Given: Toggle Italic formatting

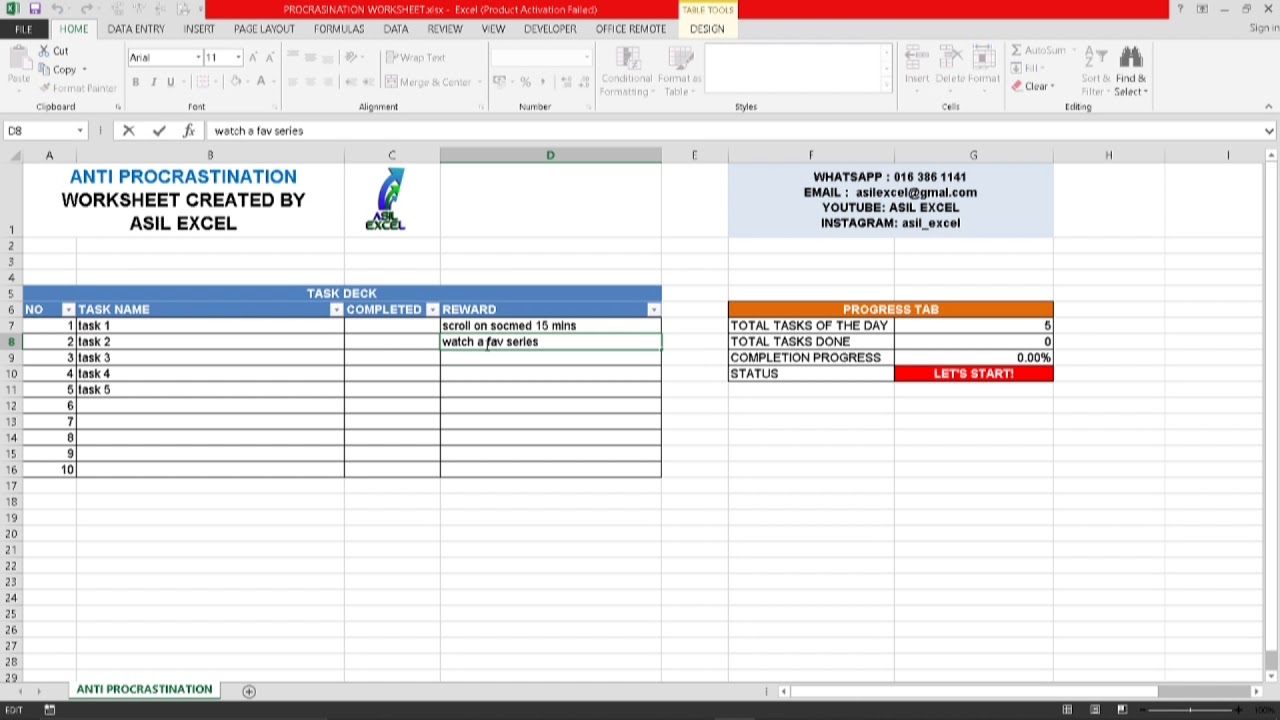Looking at the screenshot, I should coord(153,82).
